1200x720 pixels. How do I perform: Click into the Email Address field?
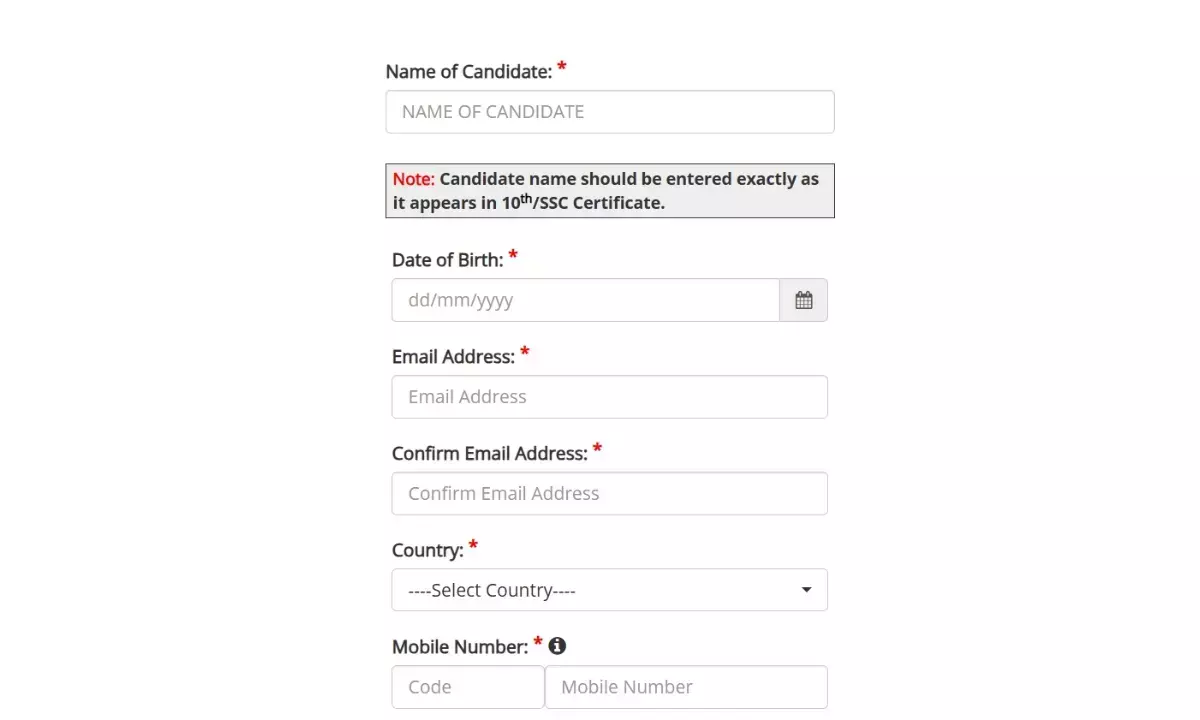click(x=609, y=397)
